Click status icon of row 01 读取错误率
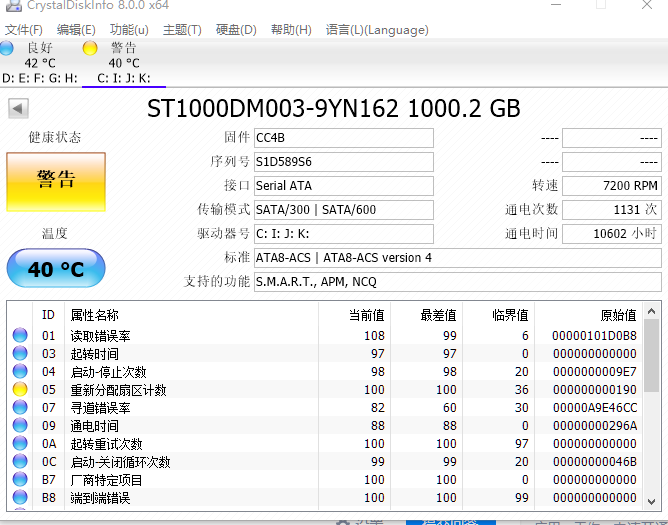This screenshot has width=668, height=525. 20,335
